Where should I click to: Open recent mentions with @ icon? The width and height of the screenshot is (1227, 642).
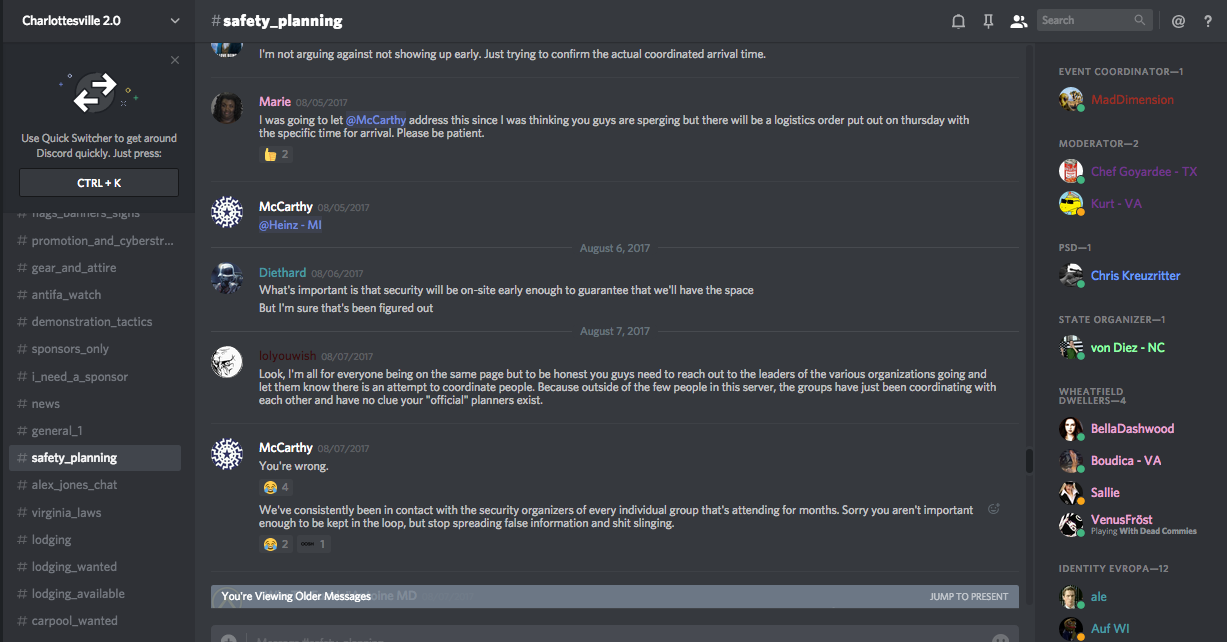1178,21
